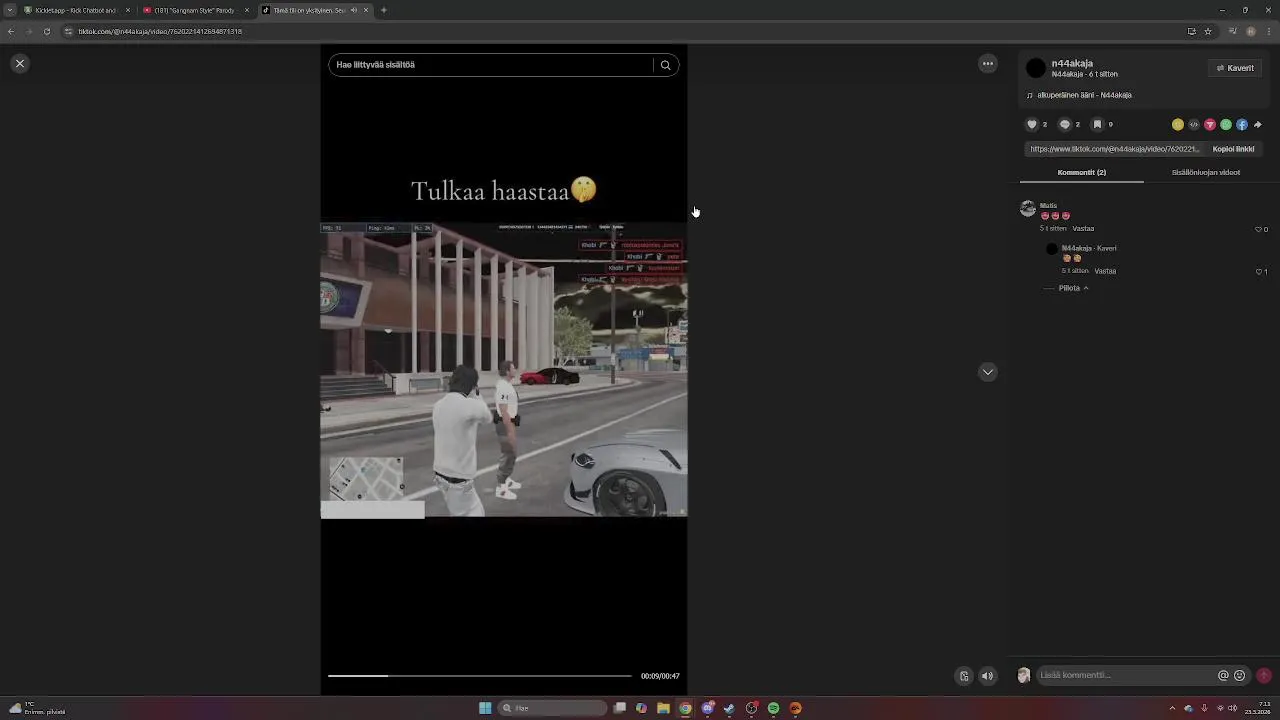Open the weather widget on taskbar
This screenshot has height=720, width=1280.
pyautogui.click(x=36, y=708)
